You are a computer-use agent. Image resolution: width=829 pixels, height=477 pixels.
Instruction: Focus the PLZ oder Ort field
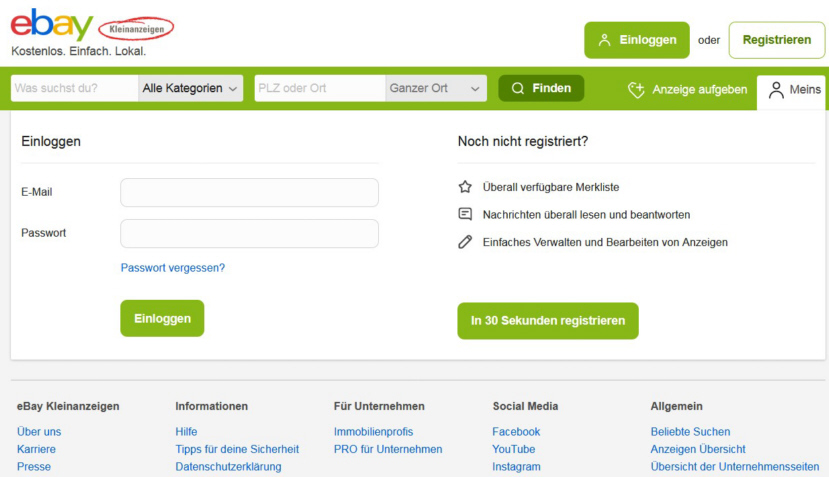click(320, 88)
